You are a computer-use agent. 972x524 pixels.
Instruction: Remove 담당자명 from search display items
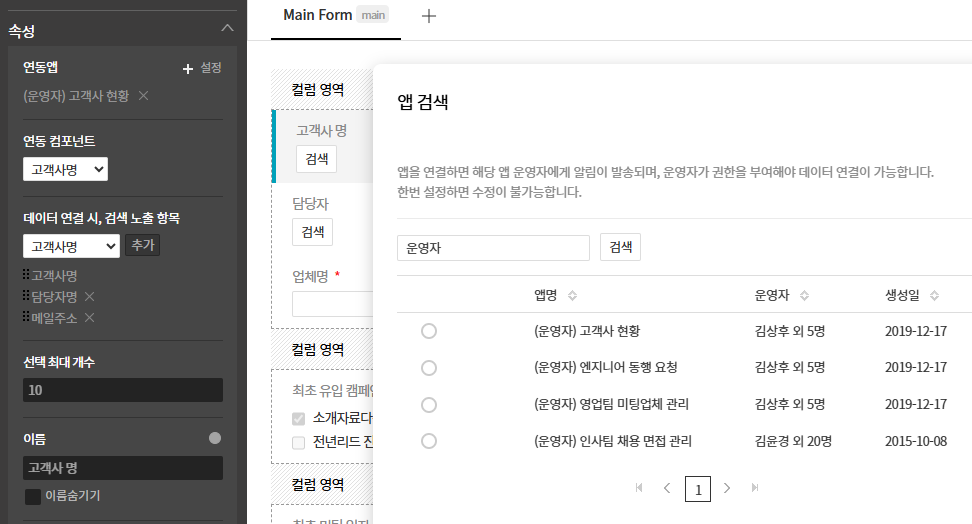point(89,296)
